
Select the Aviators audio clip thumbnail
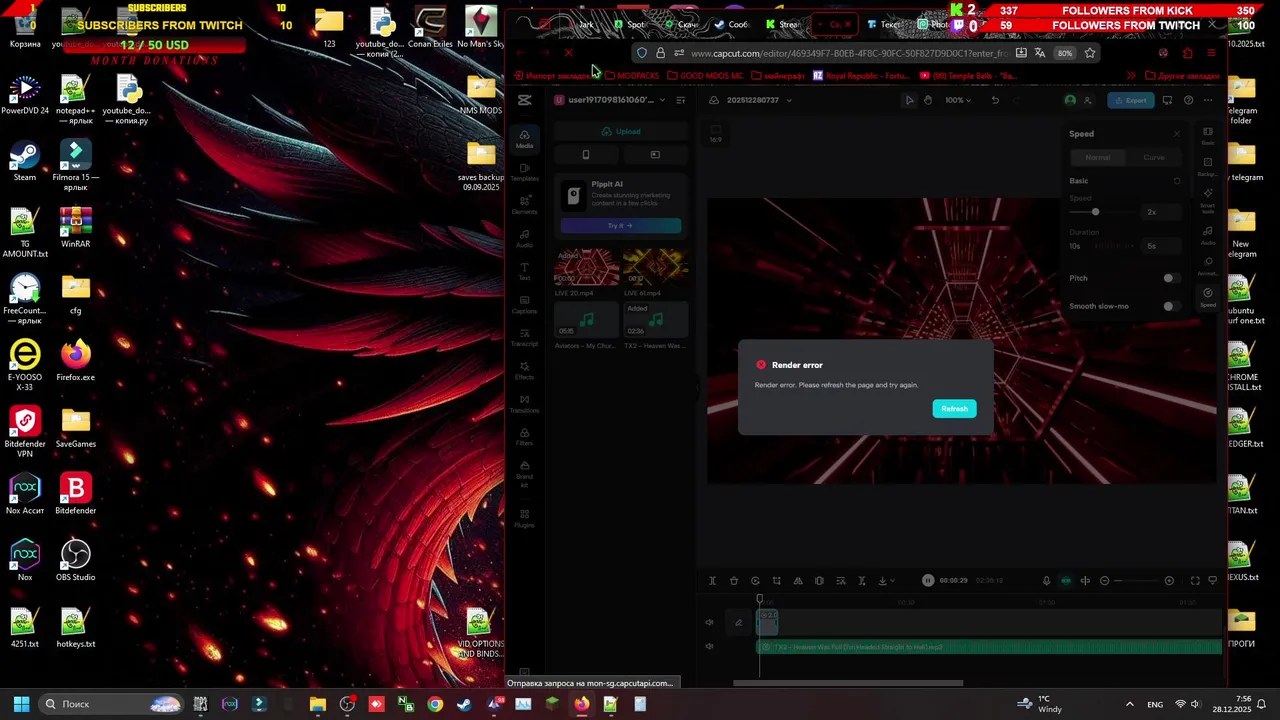pyautogui.click(x=586, y=320)
